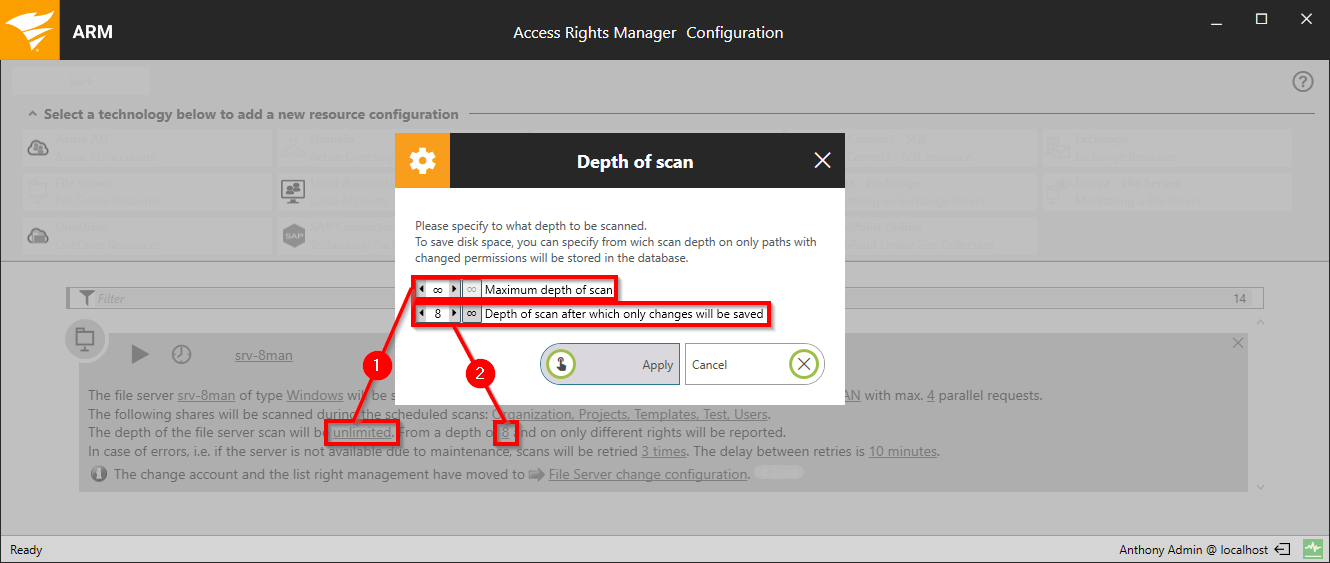Open the srv-8man scan schedule clock icon
Image resolution: width=1330 pixels, height=563 pixels.
point(181,354)
